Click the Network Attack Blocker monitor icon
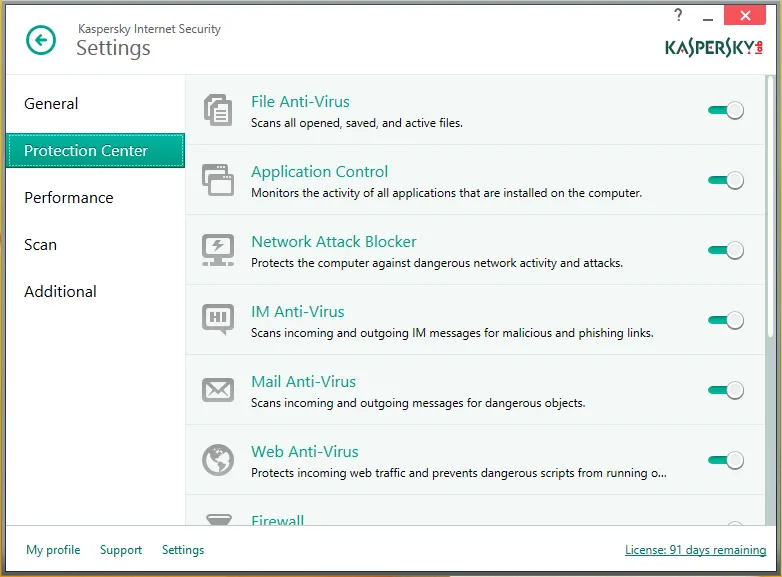 [x=218, y=250]
